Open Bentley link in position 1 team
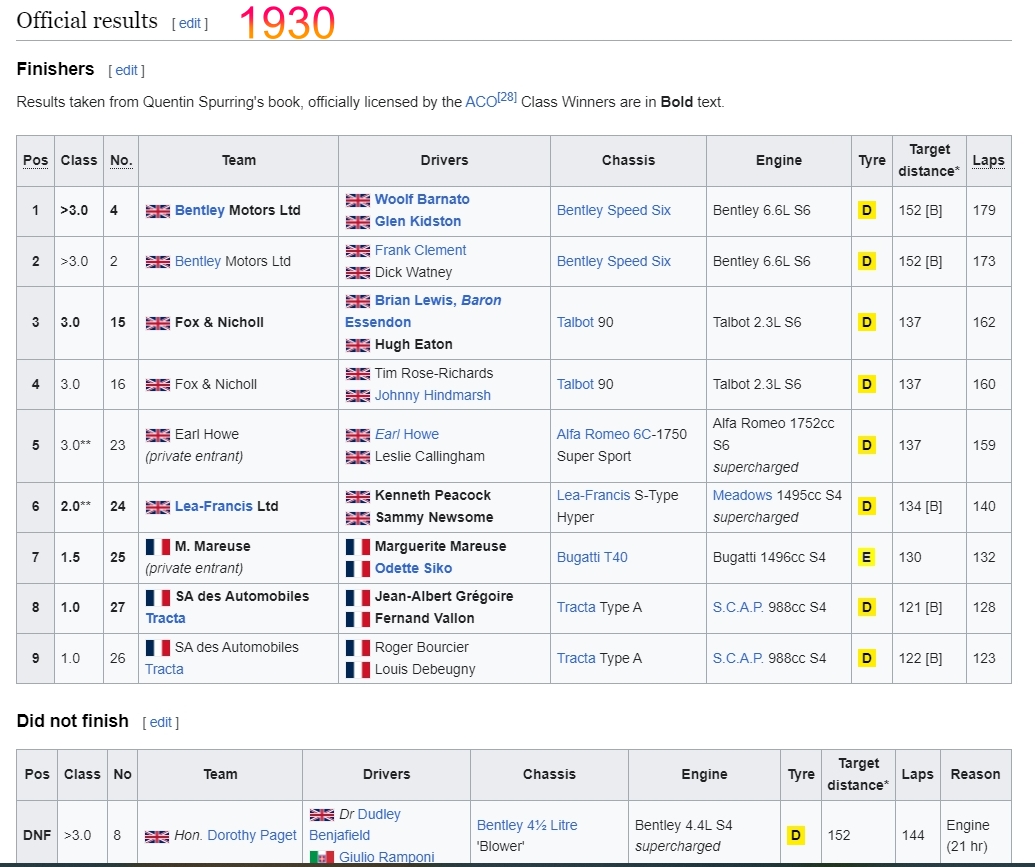1035x867 pixels. coord(199,210)
